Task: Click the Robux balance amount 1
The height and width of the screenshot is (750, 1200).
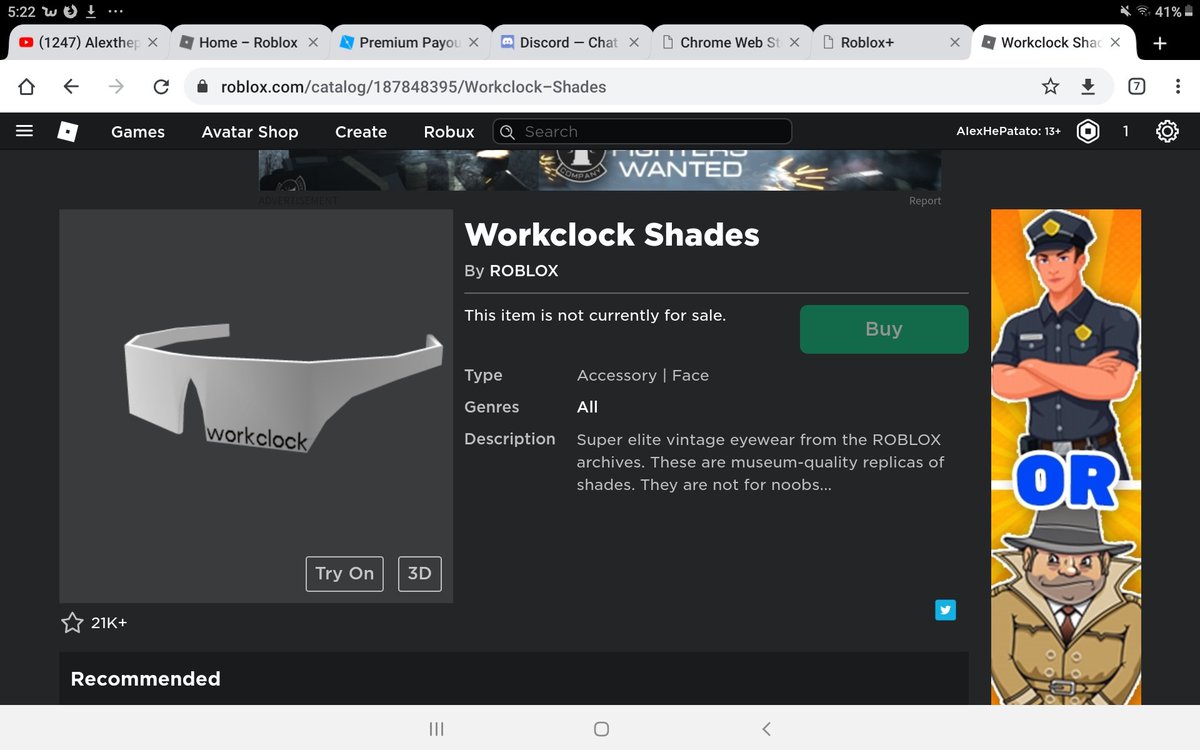Action: click(1125, 131)
